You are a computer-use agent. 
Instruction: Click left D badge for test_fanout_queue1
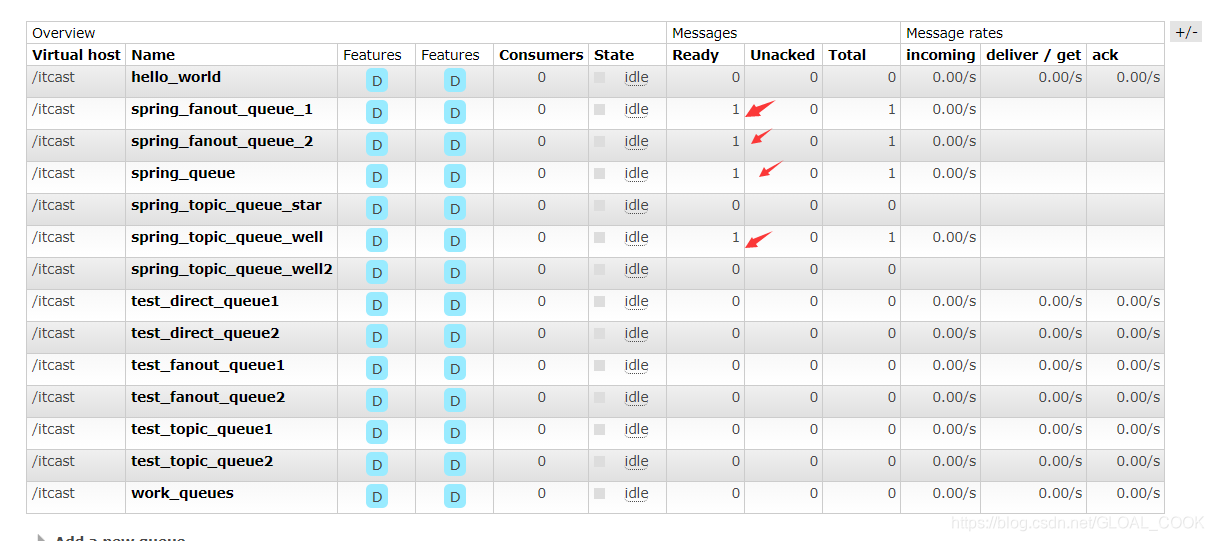pos(377,369)
